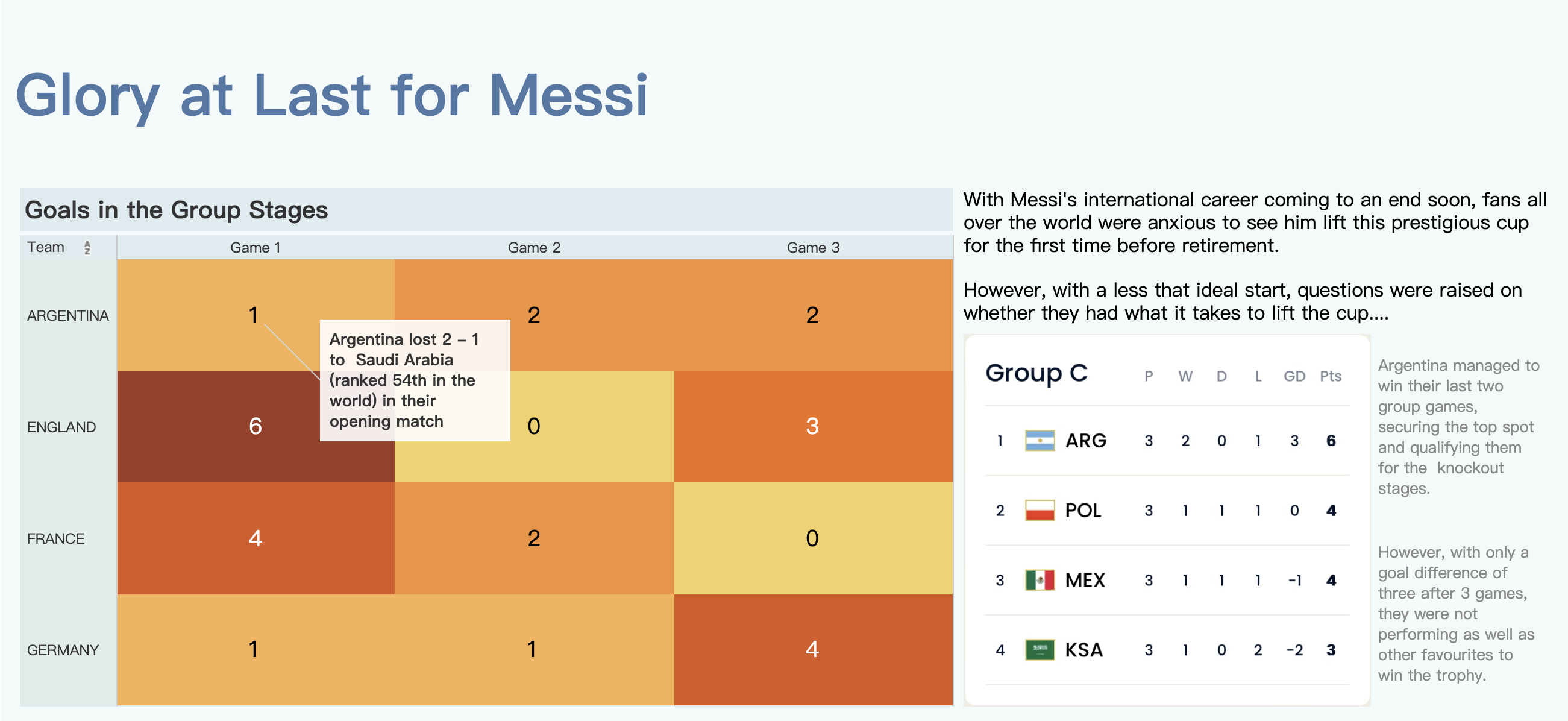The height and width of the screenshot is (721, 1568).
Task: Select the Game 3 column header
Action: point(812,248)
